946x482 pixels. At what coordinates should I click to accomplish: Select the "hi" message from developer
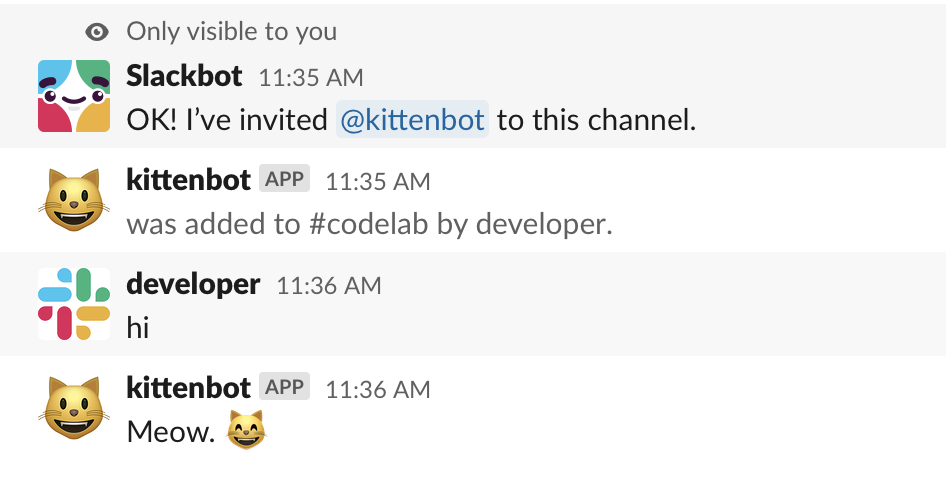138,327
